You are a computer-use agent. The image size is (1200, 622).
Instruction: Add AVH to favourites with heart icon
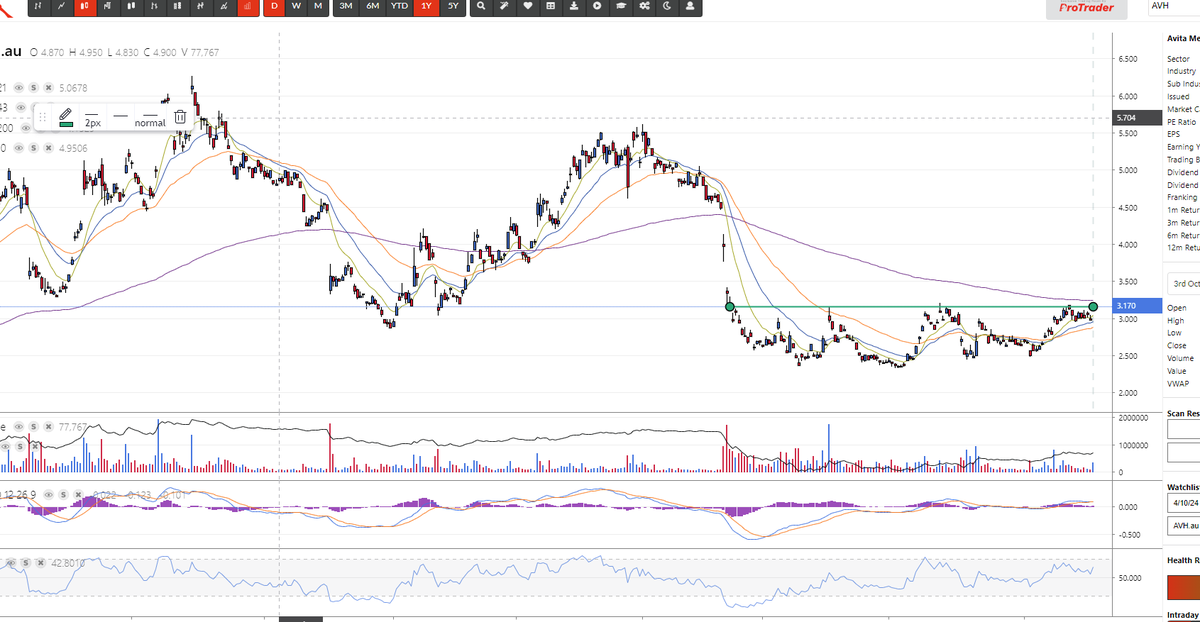pyautogui.click(x=527, y=6)
